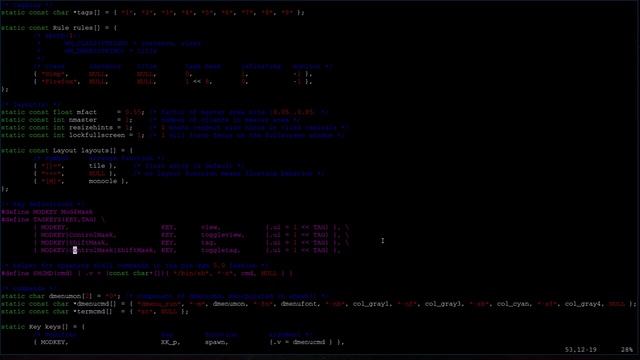This screenshot has width=640, height=360.
Task: Click the 'nmaster' variable name
Action: pyautogui.click(x=82, y=120)
